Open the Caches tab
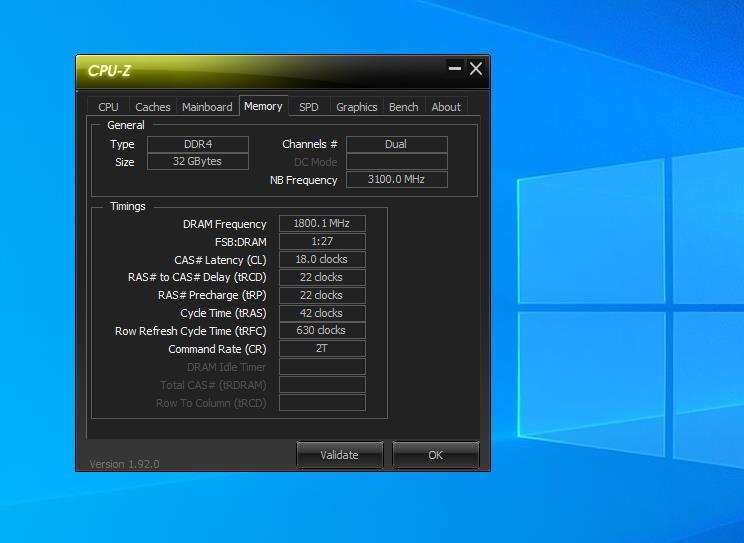The height and width of the screenshot is (543, 744). click(153, 107)
